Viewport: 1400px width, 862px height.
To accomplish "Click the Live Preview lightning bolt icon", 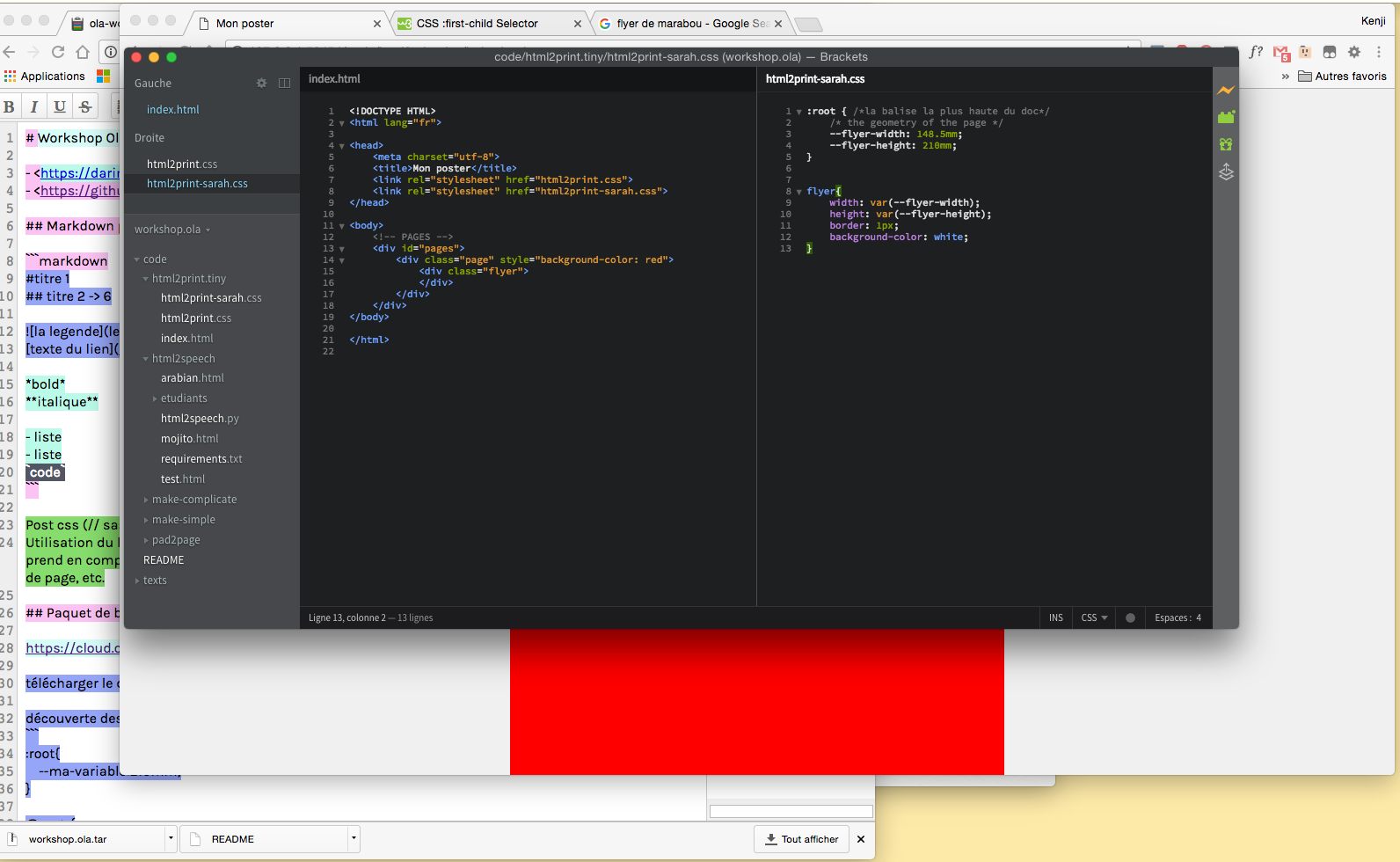I will click(x=1226, y=91).
